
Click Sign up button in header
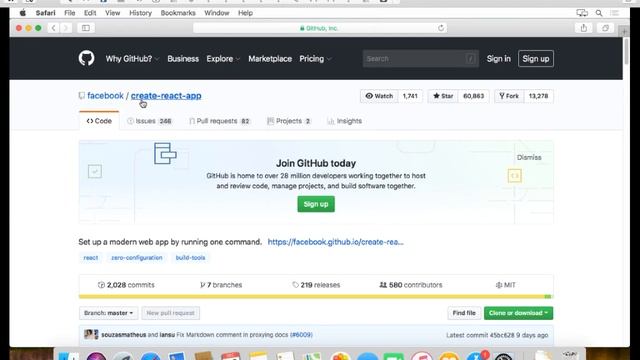(x=536, y=59)
